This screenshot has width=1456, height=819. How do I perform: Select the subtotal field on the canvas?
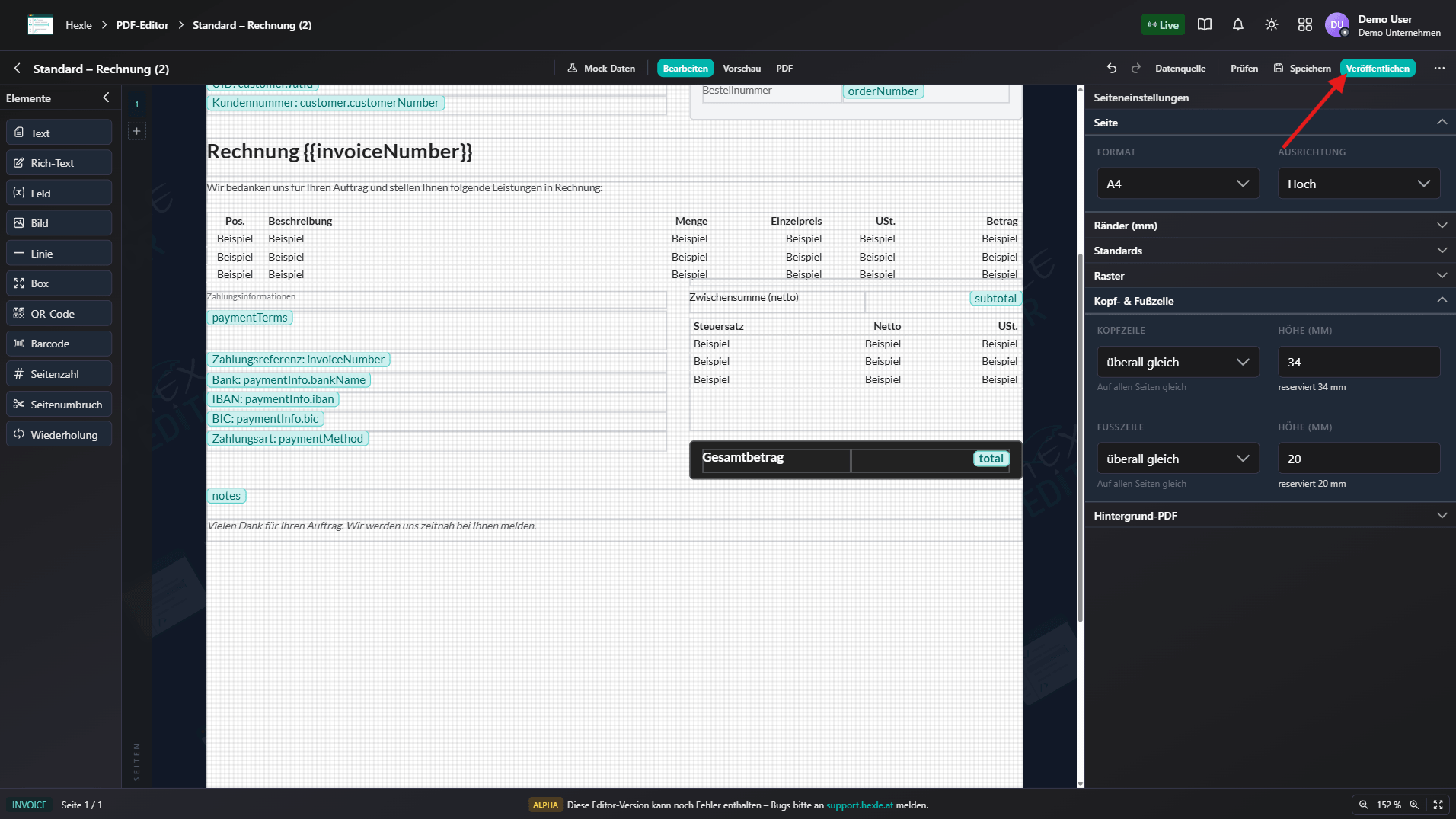click(995, 299)
